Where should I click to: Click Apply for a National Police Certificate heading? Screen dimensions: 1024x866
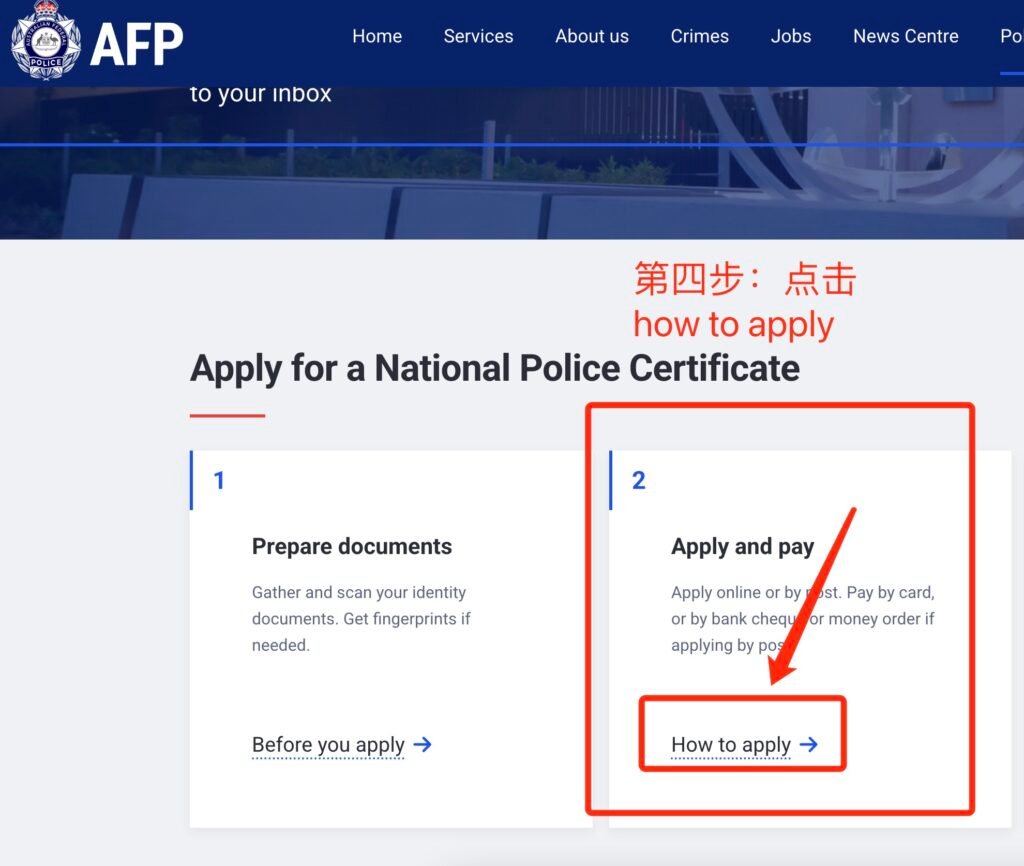(x=494, y=368)
